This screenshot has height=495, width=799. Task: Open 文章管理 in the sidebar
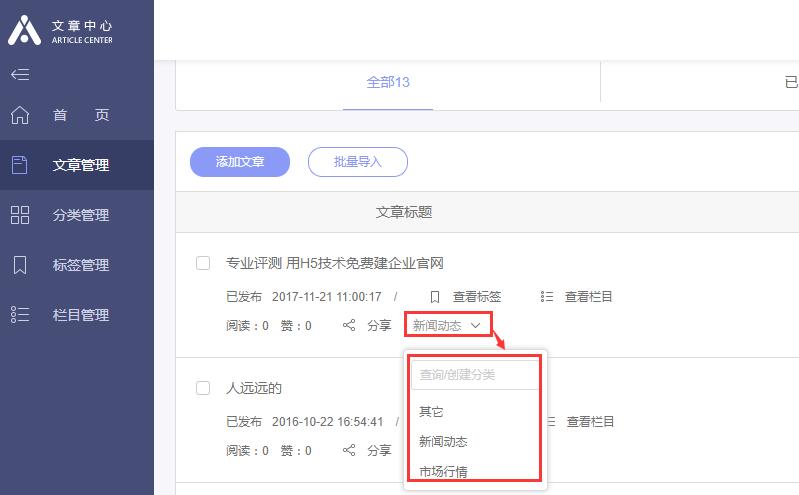point(76,165)
